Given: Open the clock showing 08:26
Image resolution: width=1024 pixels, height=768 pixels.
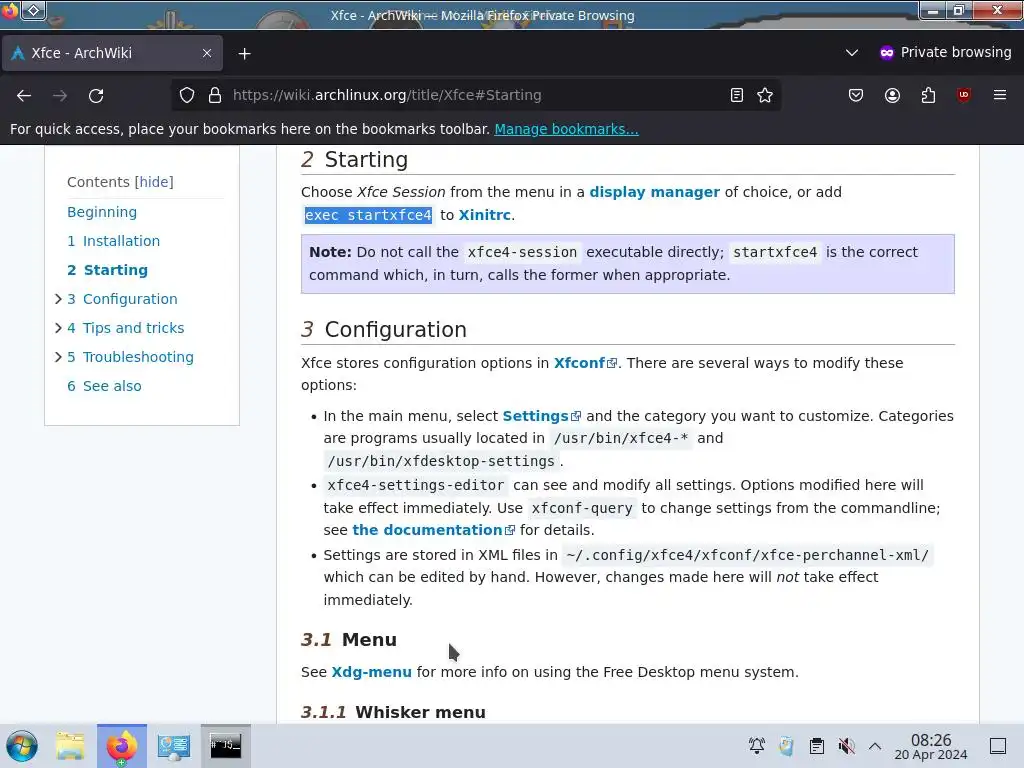Looking at the screenshot, I should tap(931, 746).
